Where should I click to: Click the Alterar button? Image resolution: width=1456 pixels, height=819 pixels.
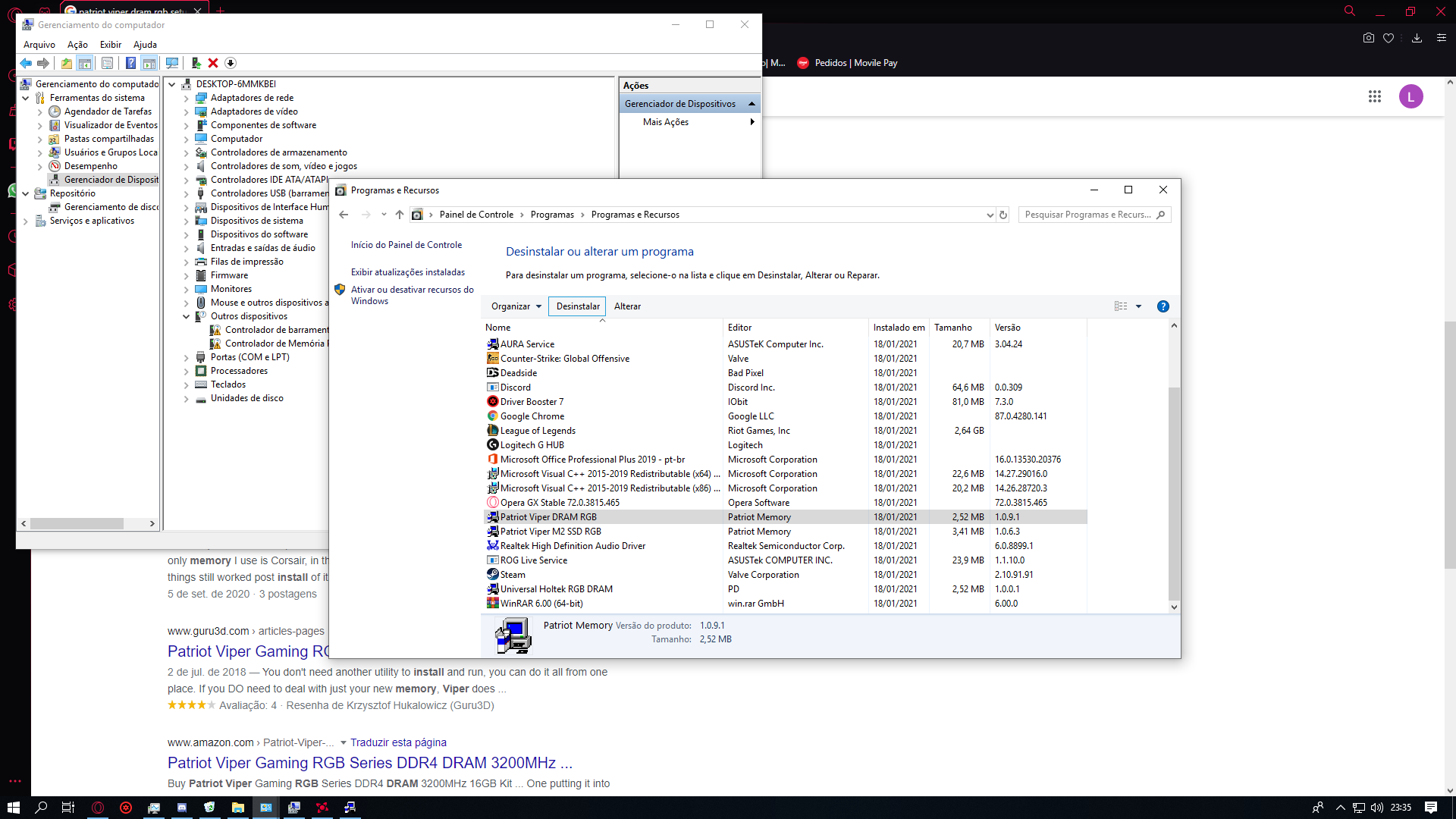click(x=627, y=306)
